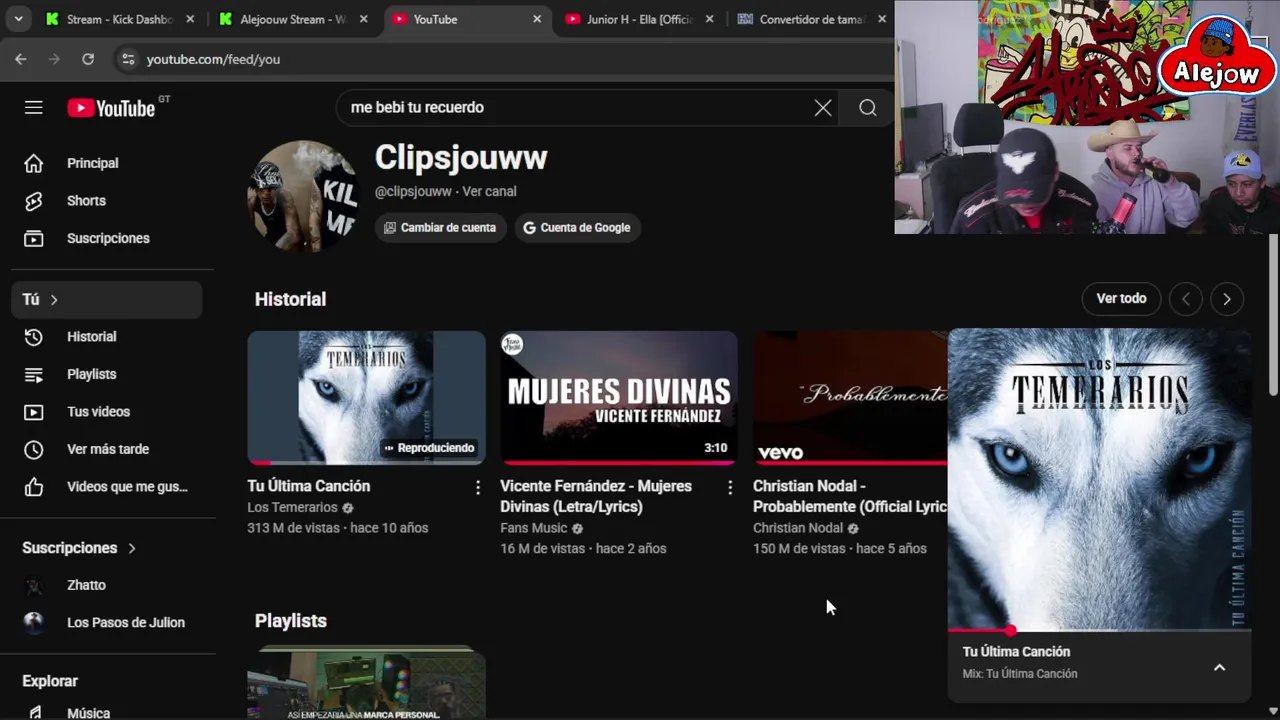This screenshot has height=720, width=1280.
Task: Click the Historial section heading
Action: [x=290, y=299]
